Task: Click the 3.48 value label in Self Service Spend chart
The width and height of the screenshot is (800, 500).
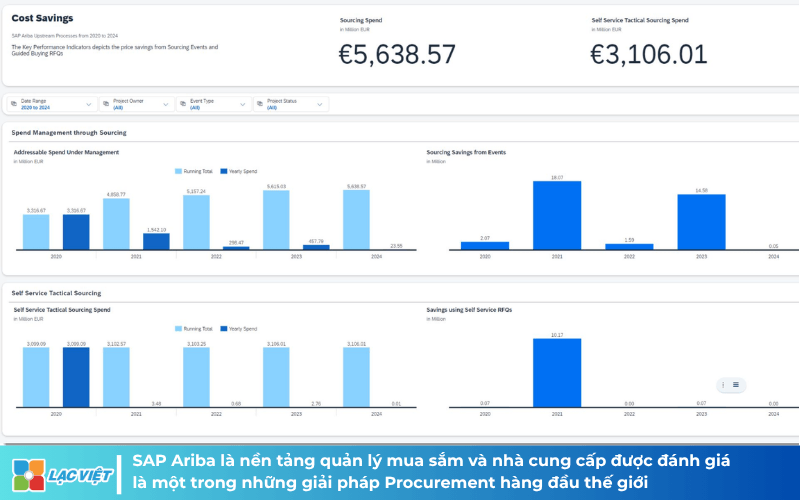Action: pyautogui.click(x=156, y=404)
